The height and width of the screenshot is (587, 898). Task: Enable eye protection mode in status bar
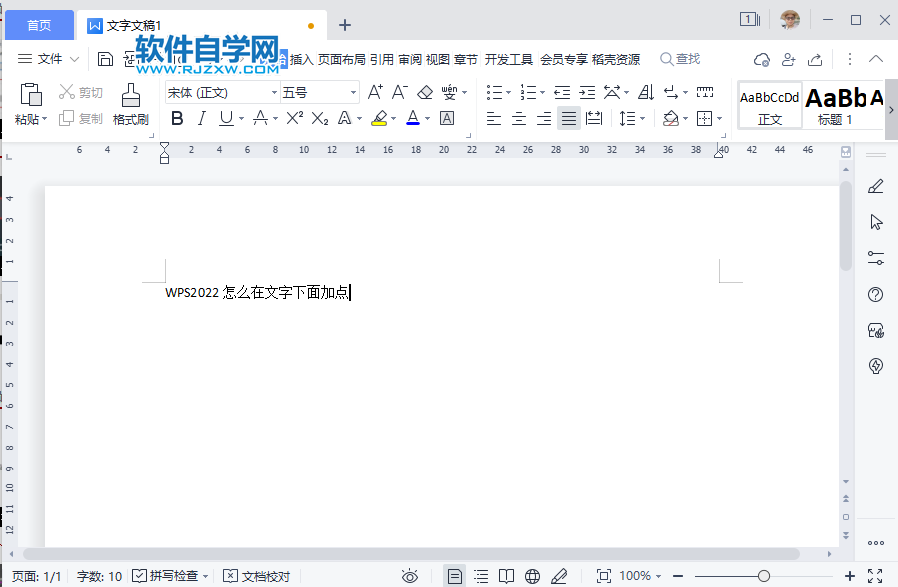409,576
